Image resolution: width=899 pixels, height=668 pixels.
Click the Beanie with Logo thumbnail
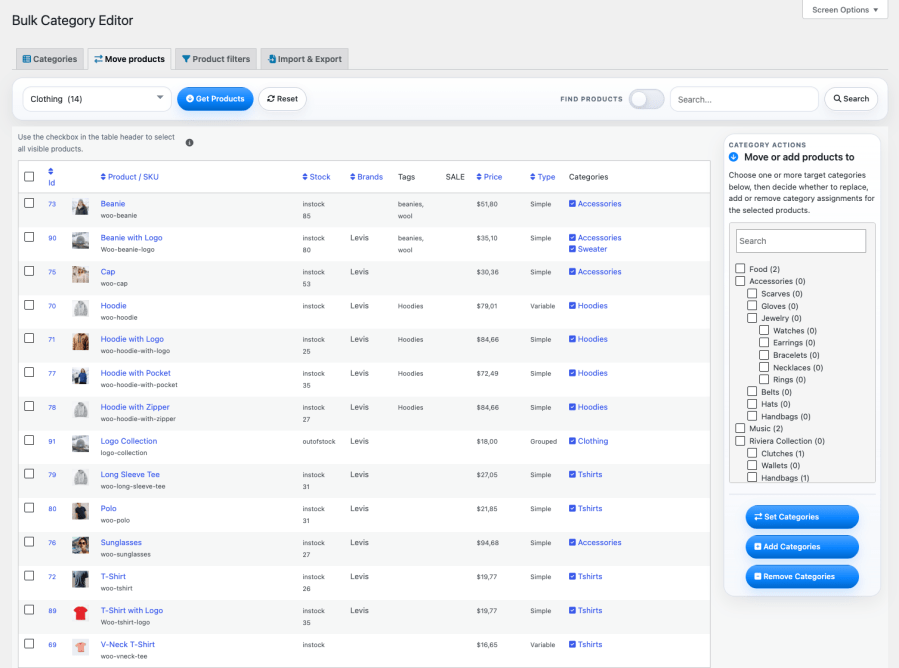click(80, 240)
